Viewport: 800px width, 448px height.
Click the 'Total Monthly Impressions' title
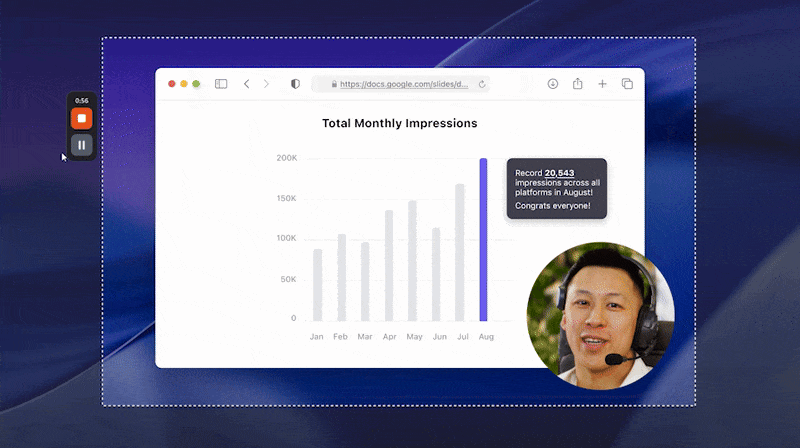pyautogui.click(x=399, y=123)
